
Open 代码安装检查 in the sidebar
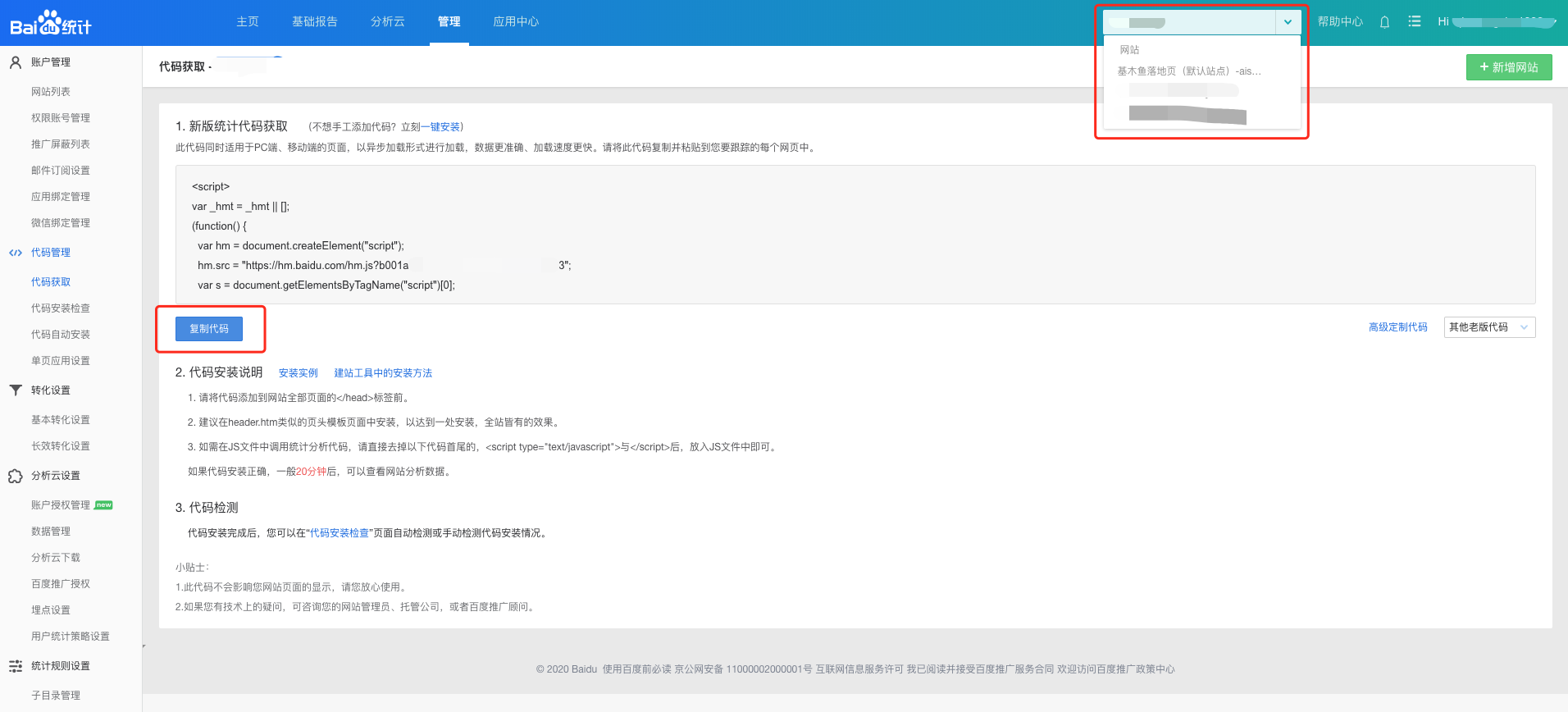click(x=61, y=308)
